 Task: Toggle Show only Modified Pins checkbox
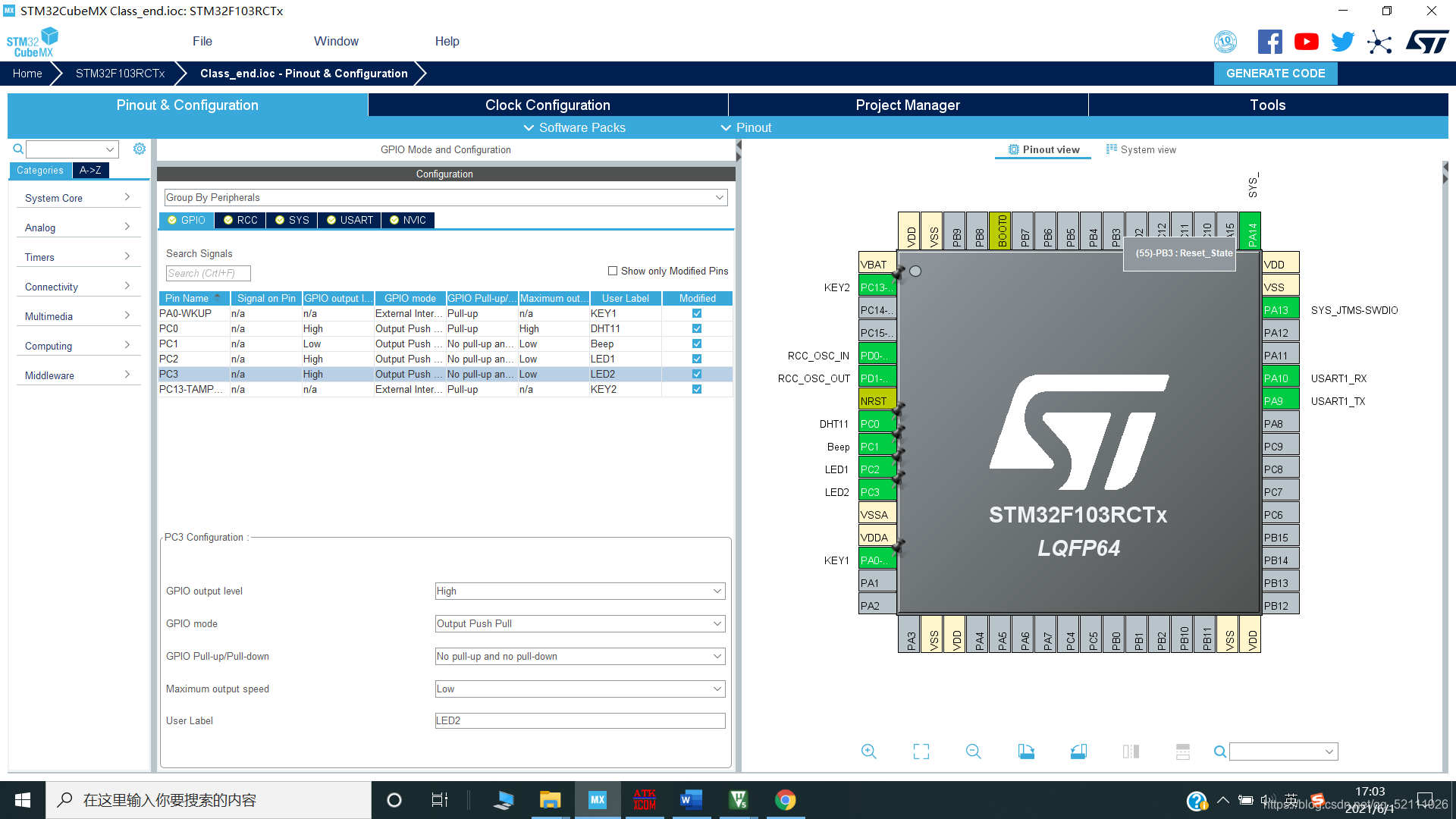[x=613, y=271]
